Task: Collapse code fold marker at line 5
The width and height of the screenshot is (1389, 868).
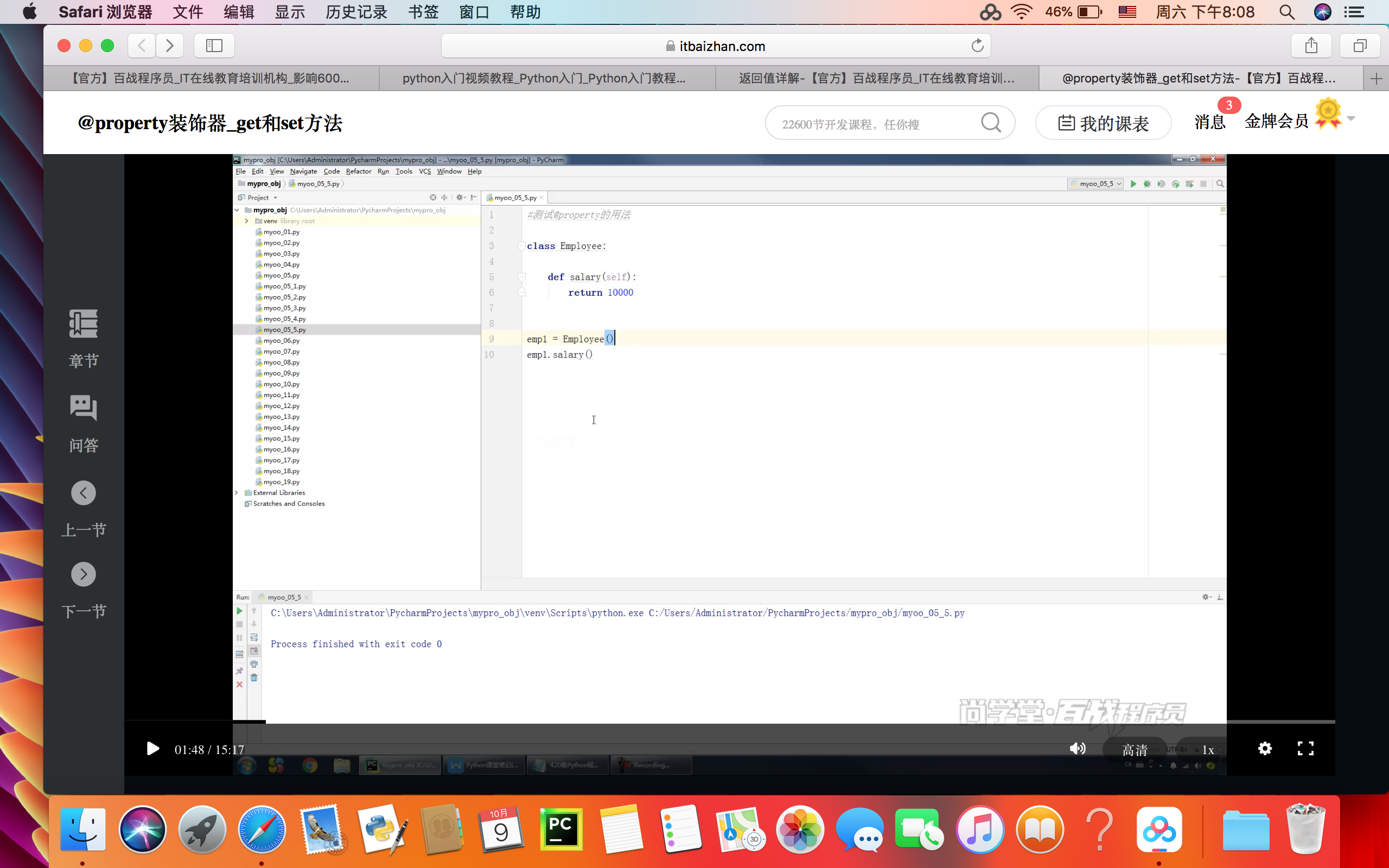Action: click(522, 277)
